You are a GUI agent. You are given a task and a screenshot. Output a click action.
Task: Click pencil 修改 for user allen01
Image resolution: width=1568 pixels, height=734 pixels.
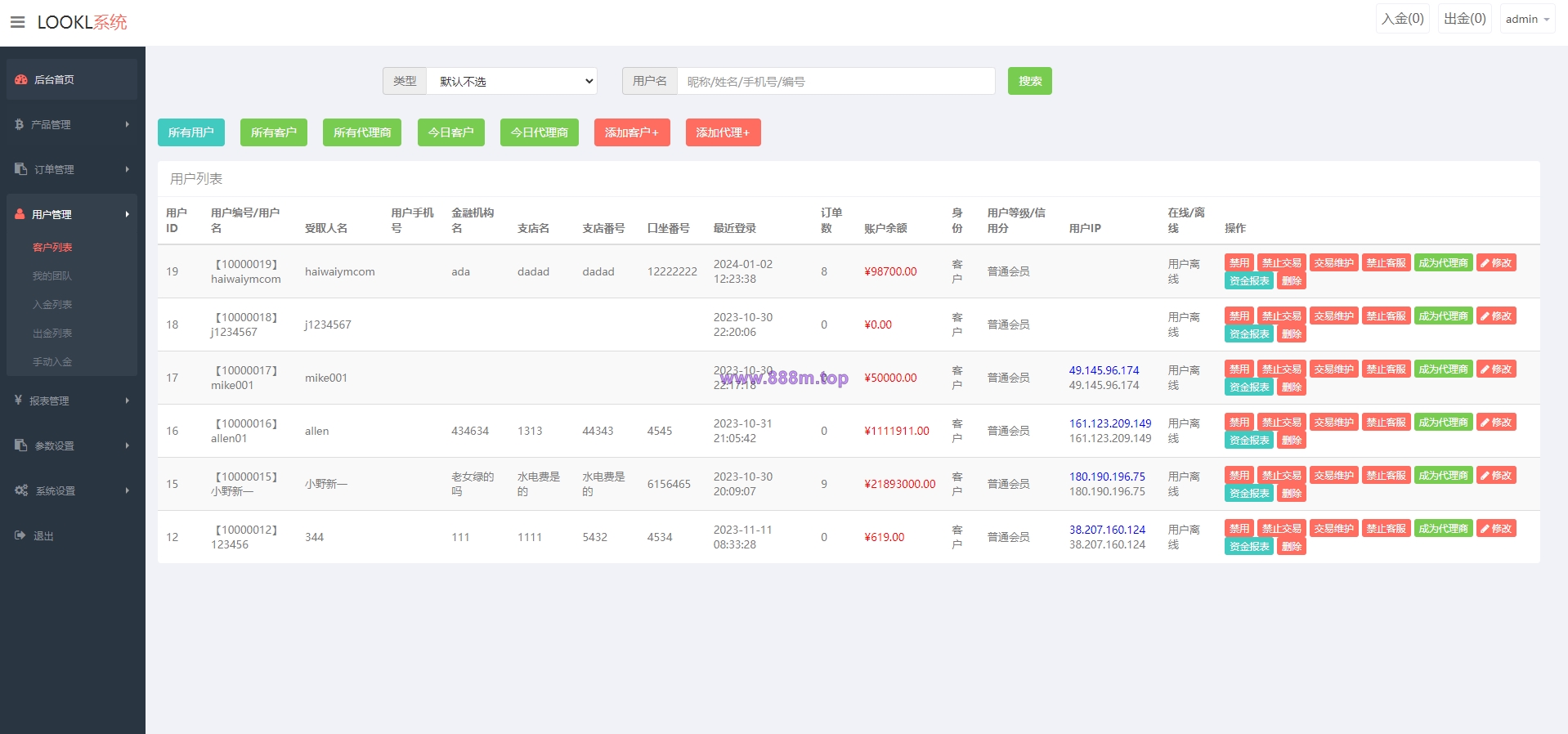click(x=1496, y=422)
